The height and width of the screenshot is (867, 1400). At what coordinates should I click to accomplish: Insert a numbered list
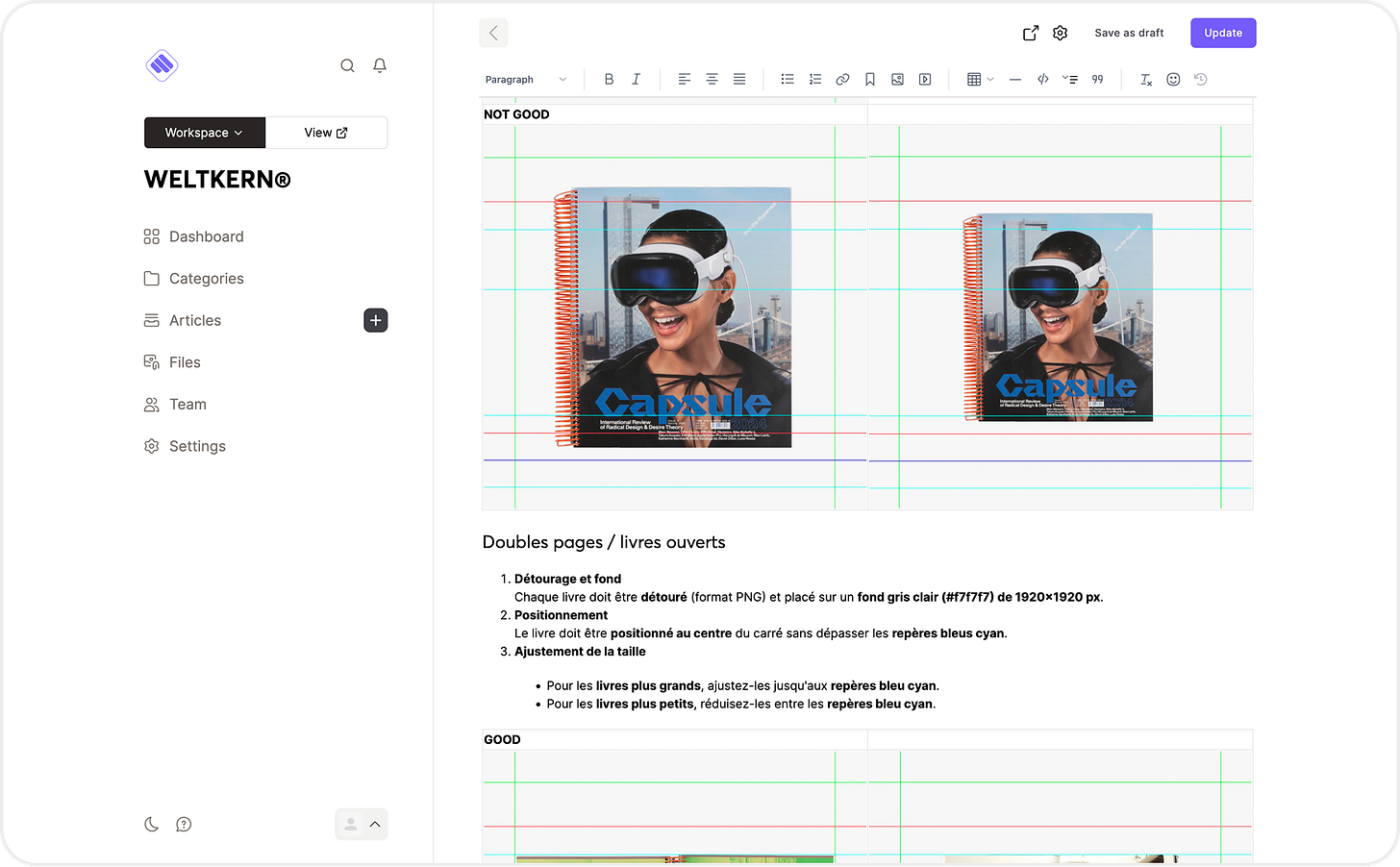click(x=815, y=80)
